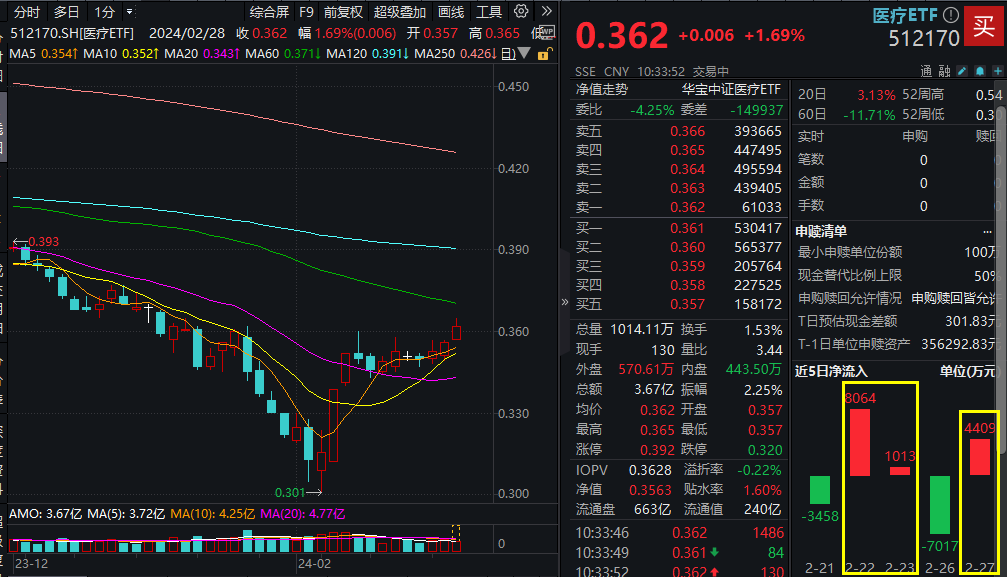
Task: Click the info icon beside 医疗ETF
Action: [951, 14]
